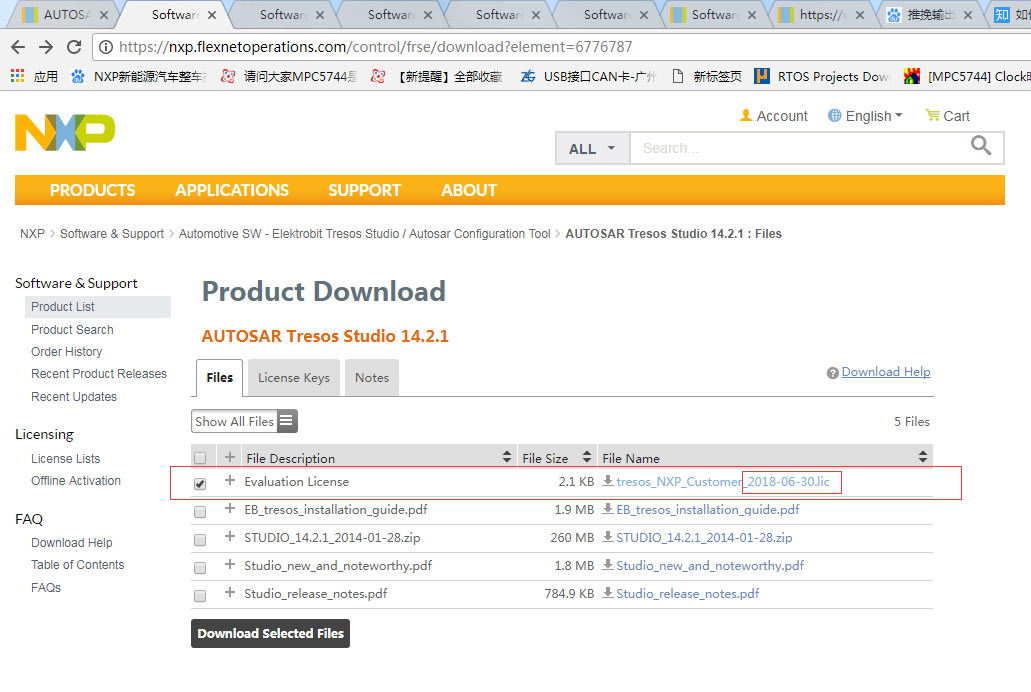1031x692 pixels.
Task: Click the search magnifier icon
Action: [x=980, y=145]
